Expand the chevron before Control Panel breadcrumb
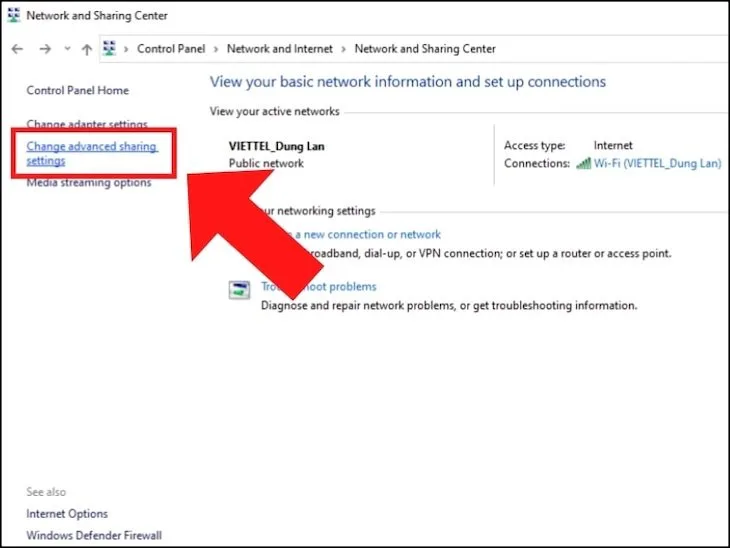The image size is (730, 548). (126, 49)
